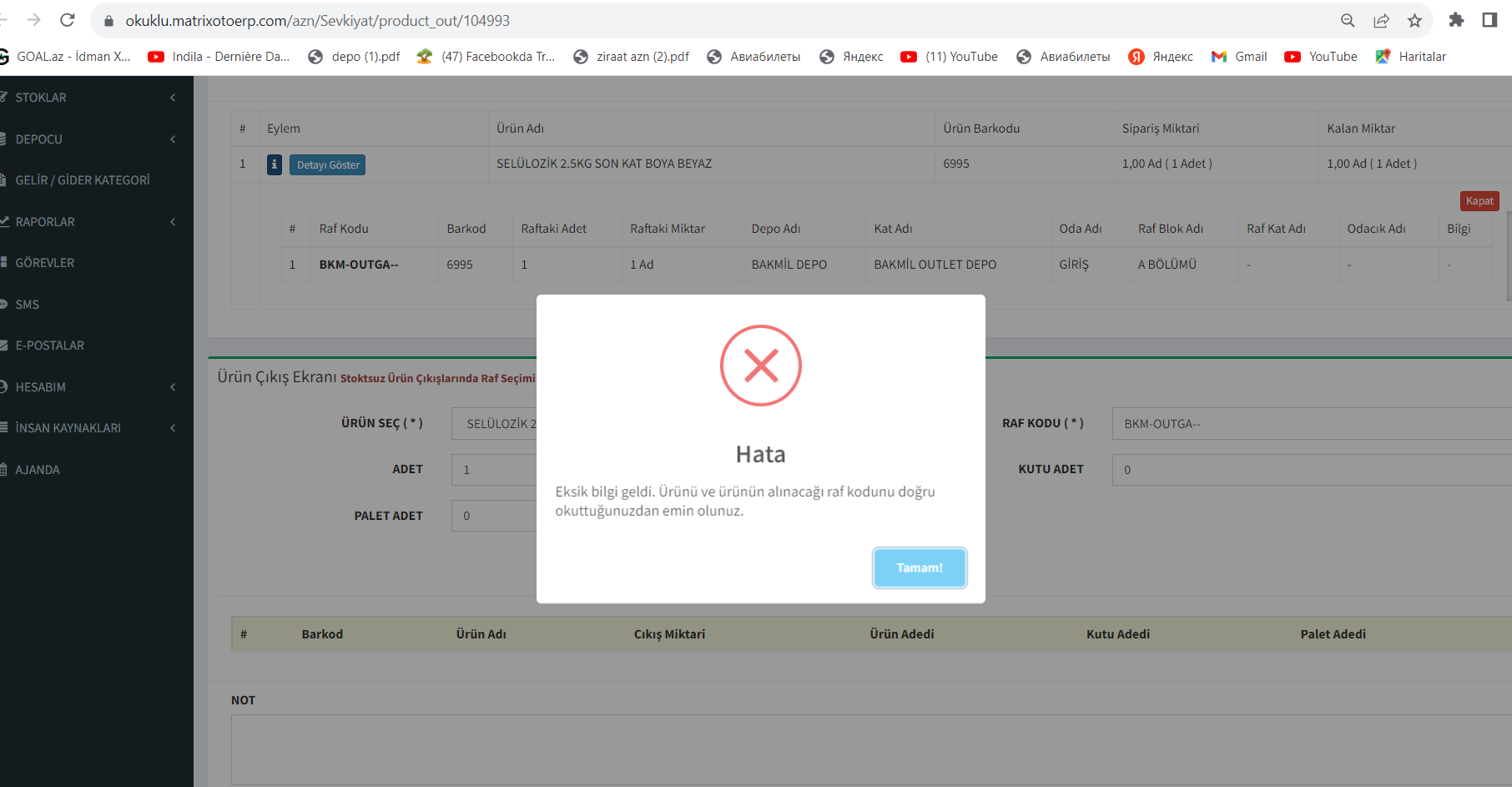The width and height of the screenshot is (1512, 787).
Task: Expand the STOKLAR sidebar menu
Action: [x=92, y=98]
